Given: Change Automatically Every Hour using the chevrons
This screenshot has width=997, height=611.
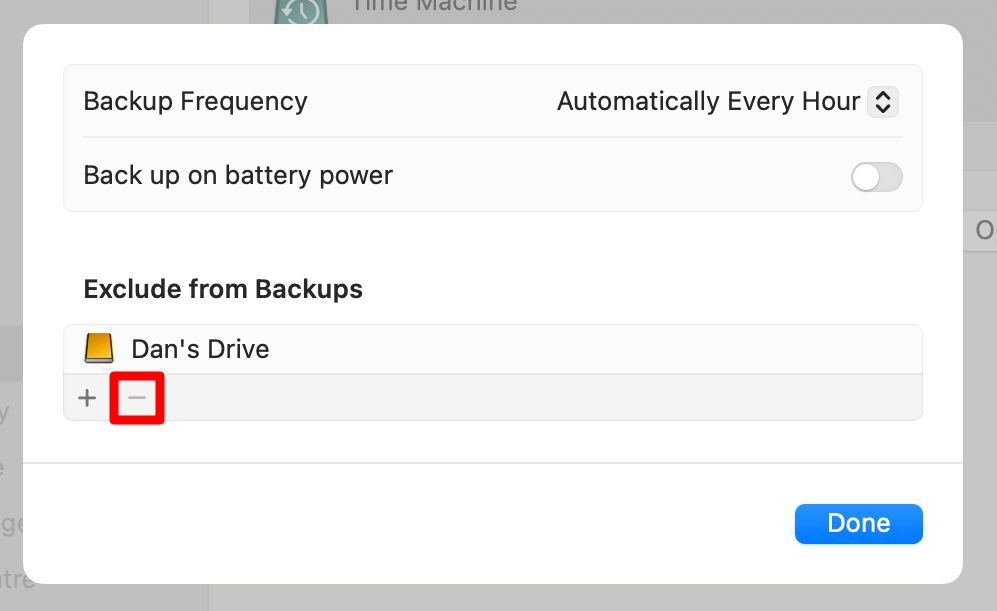Looking at the screenshot, I should [x=882, y=101].
